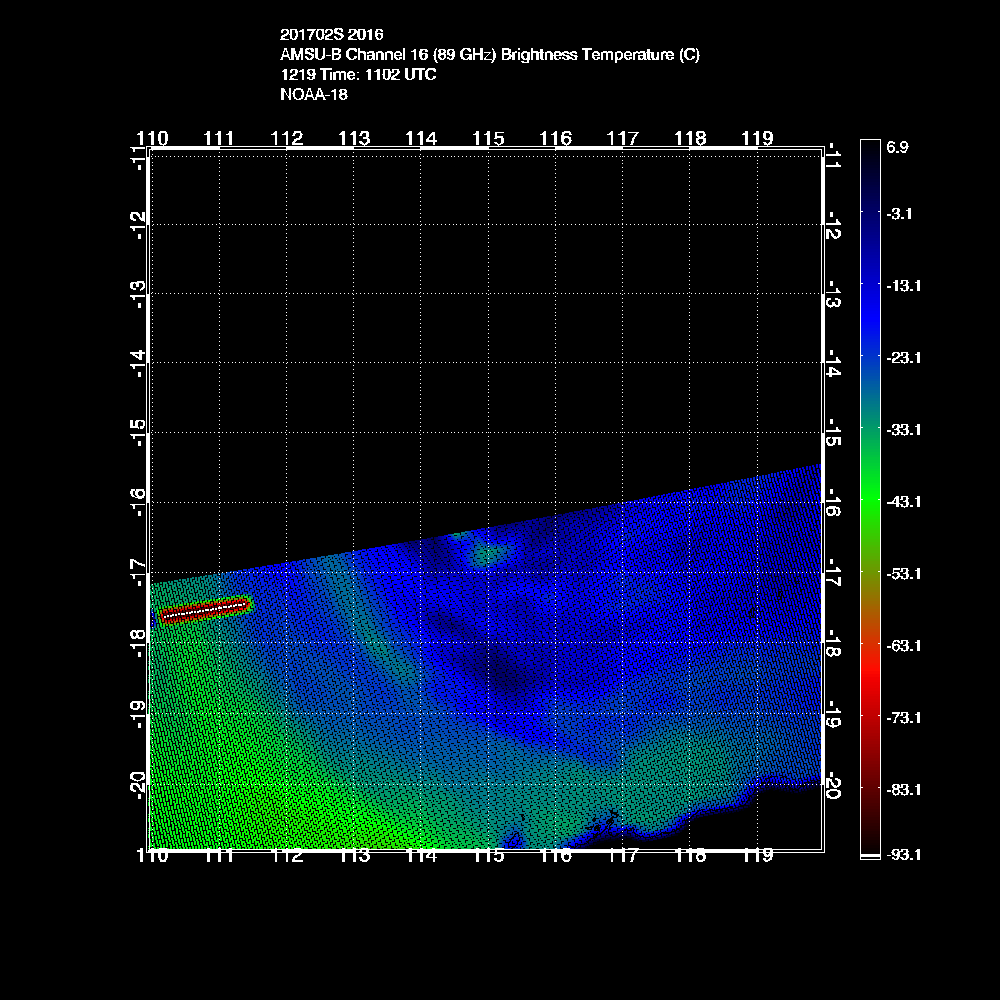Click latitude label '-11' on left axis
Screen dimensions: 1000x1000
[138, 158]
